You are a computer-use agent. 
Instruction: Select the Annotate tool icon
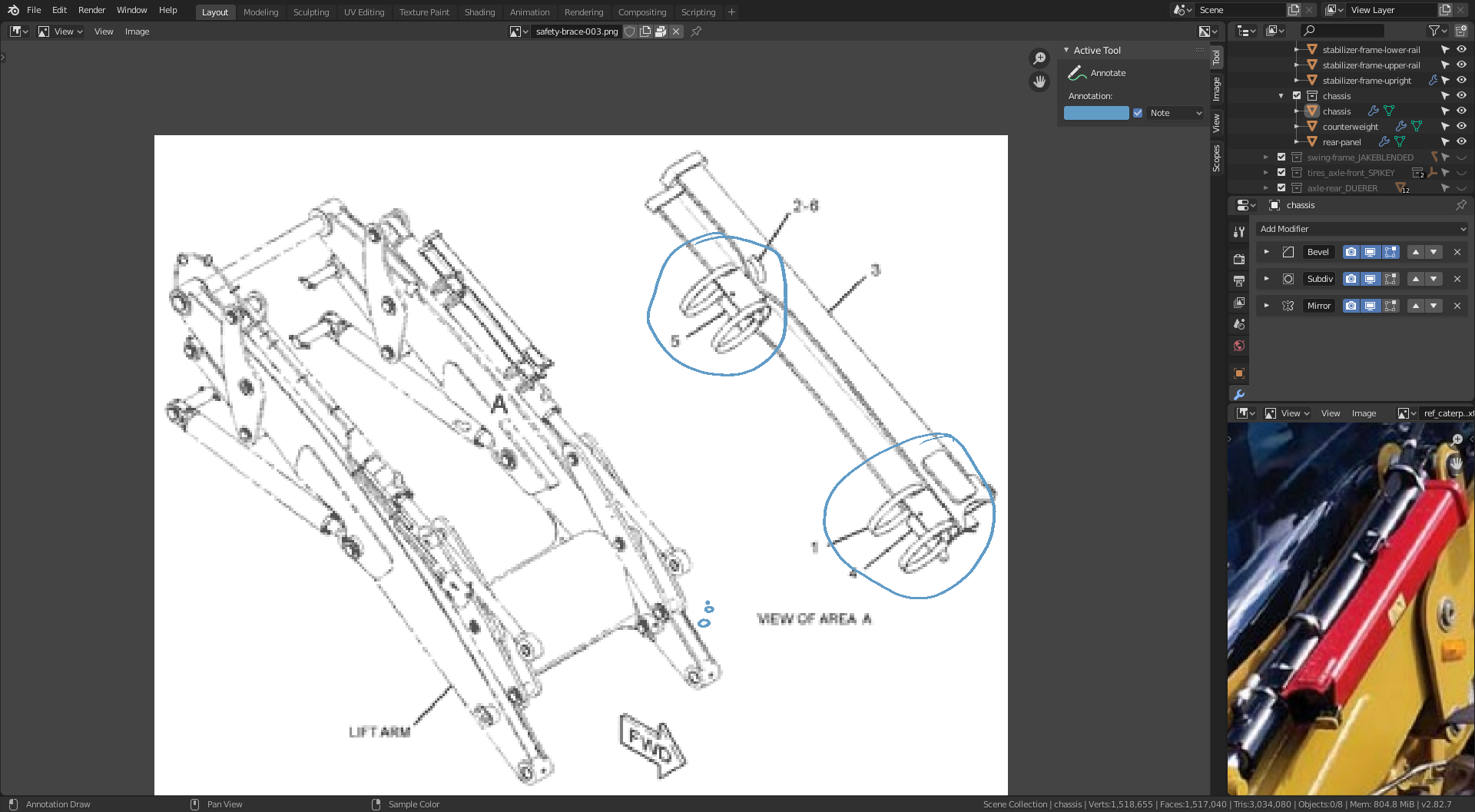pyautogui.click(x=1077, y=73)
